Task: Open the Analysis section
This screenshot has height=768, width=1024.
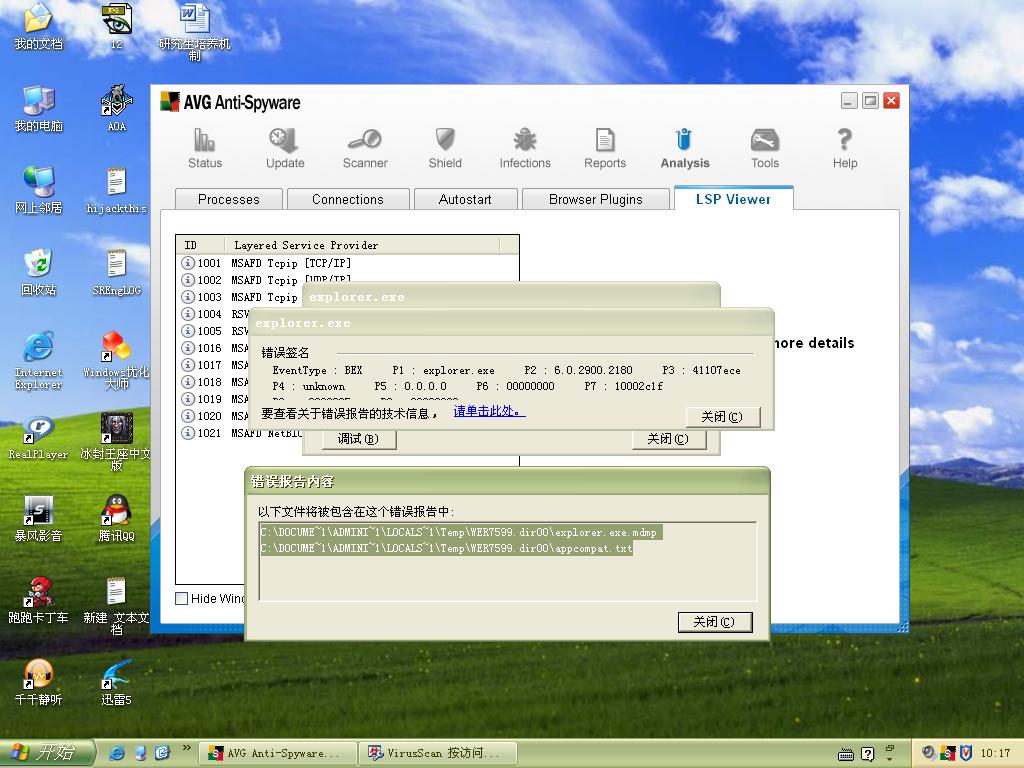Action: point(684,148)
